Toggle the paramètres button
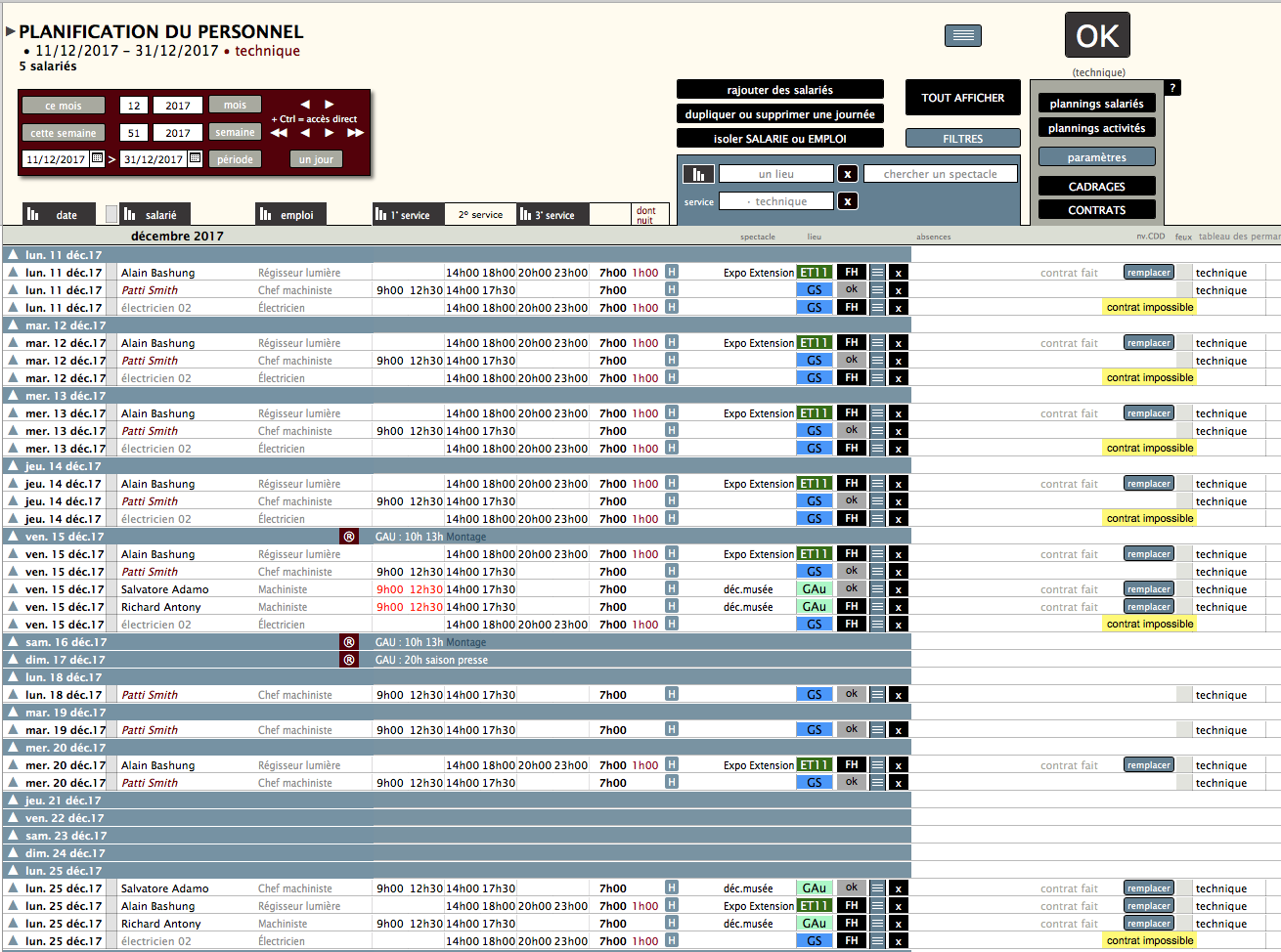 [1096, 157]
